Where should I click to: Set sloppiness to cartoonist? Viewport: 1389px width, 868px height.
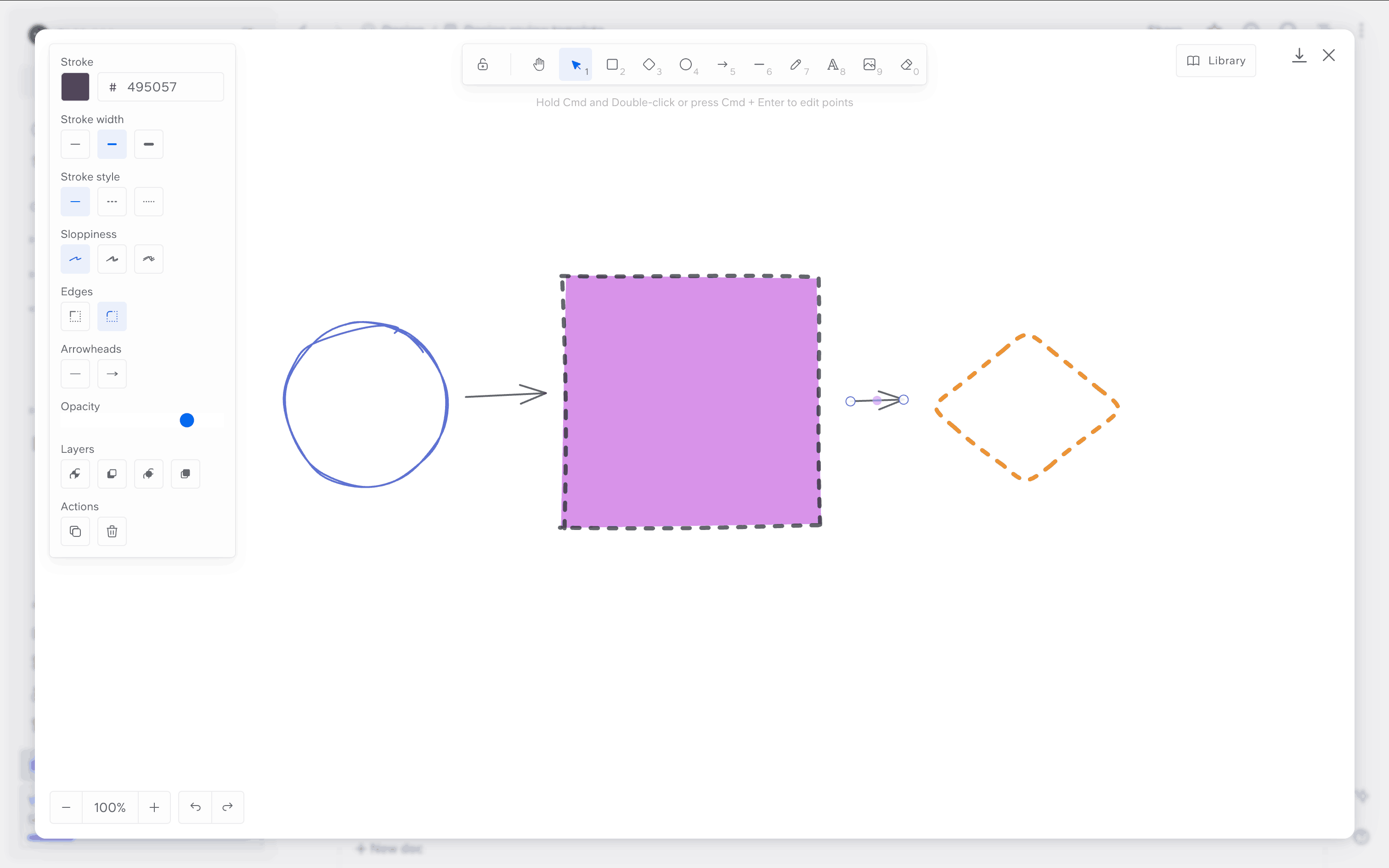coord(149,259)
